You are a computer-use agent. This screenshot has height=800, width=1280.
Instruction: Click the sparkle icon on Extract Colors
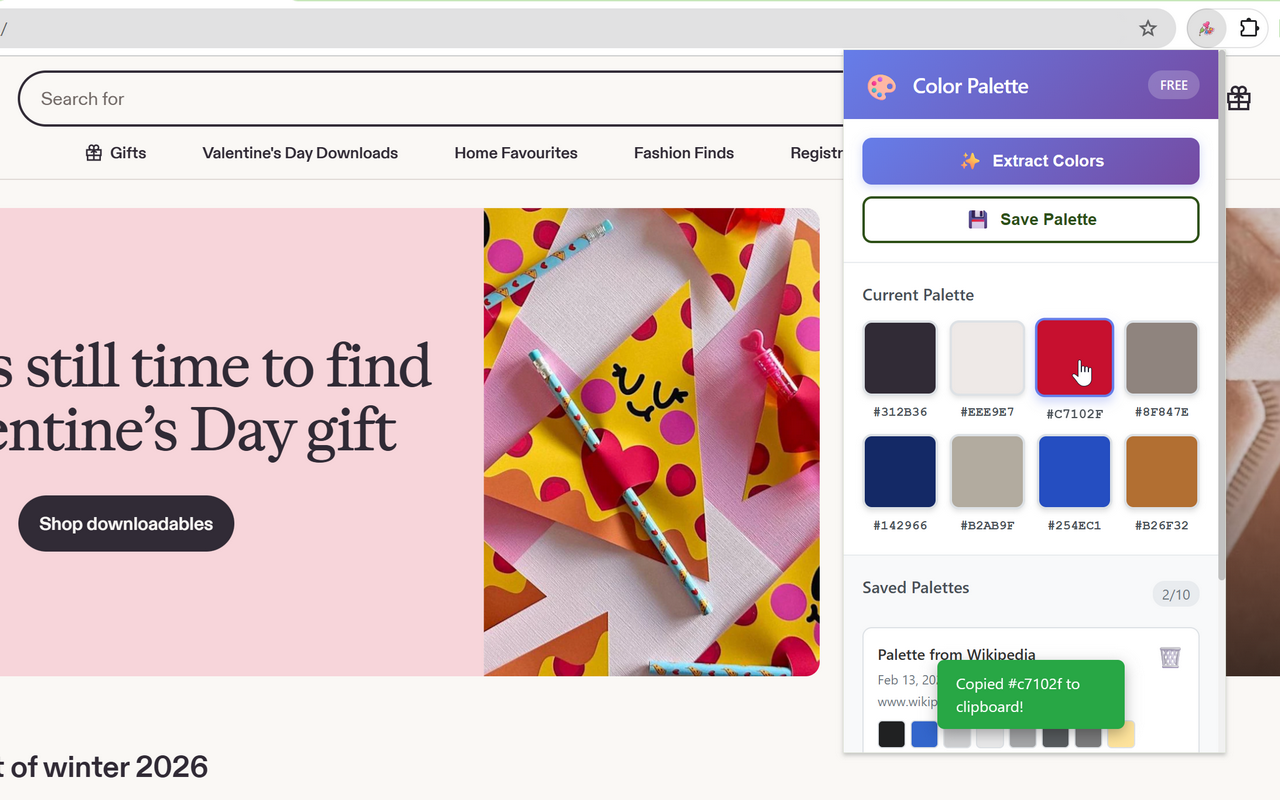pos(971,160)
